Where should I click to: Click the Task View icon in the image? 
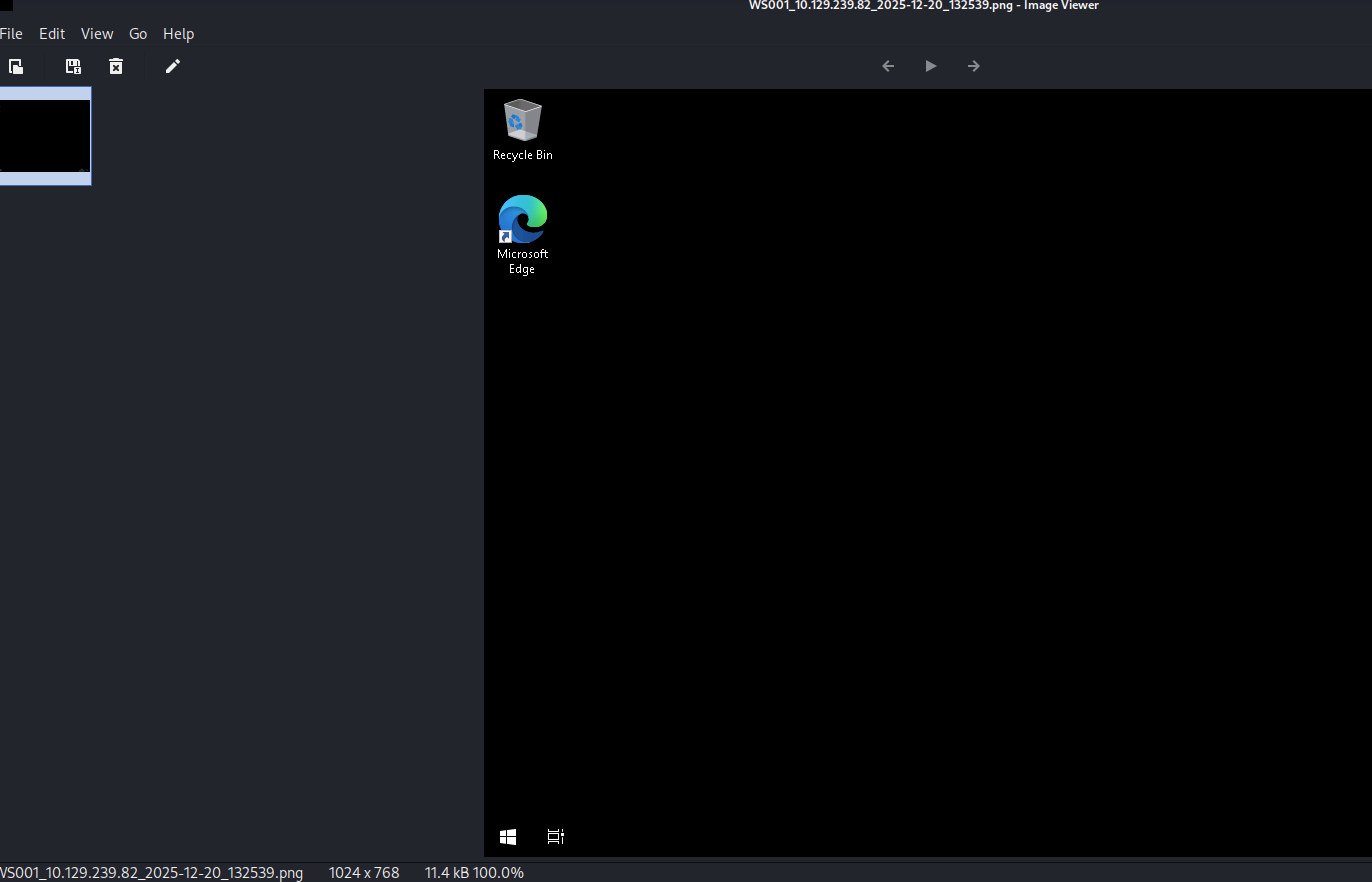point(556,836)
